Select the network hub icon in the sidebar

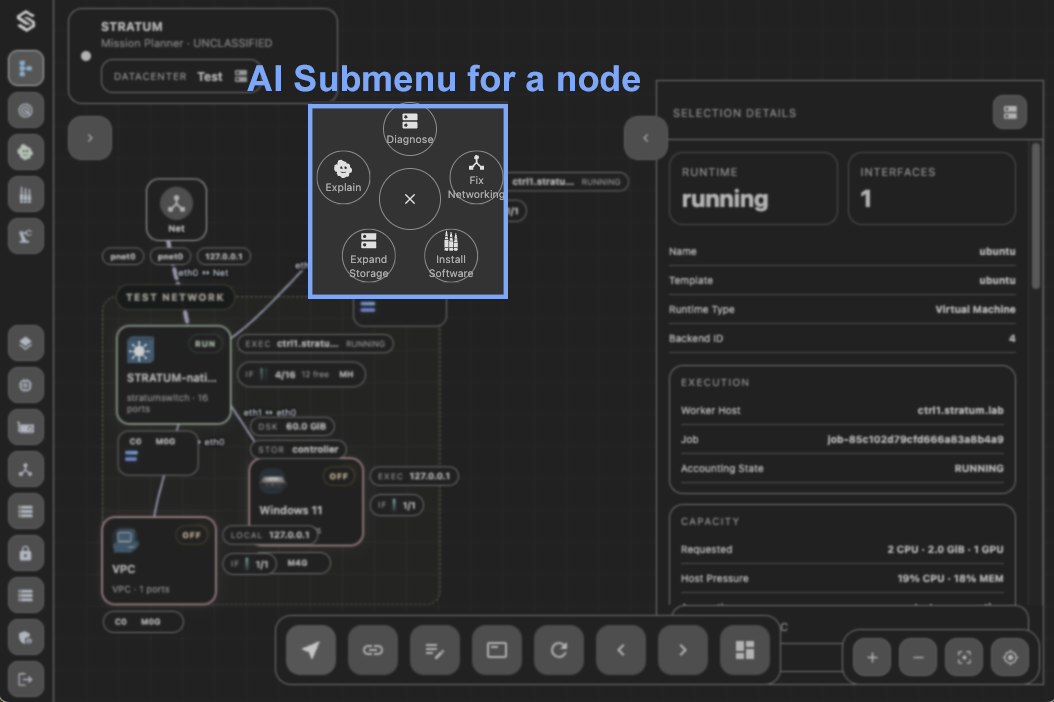coord(26,469)
